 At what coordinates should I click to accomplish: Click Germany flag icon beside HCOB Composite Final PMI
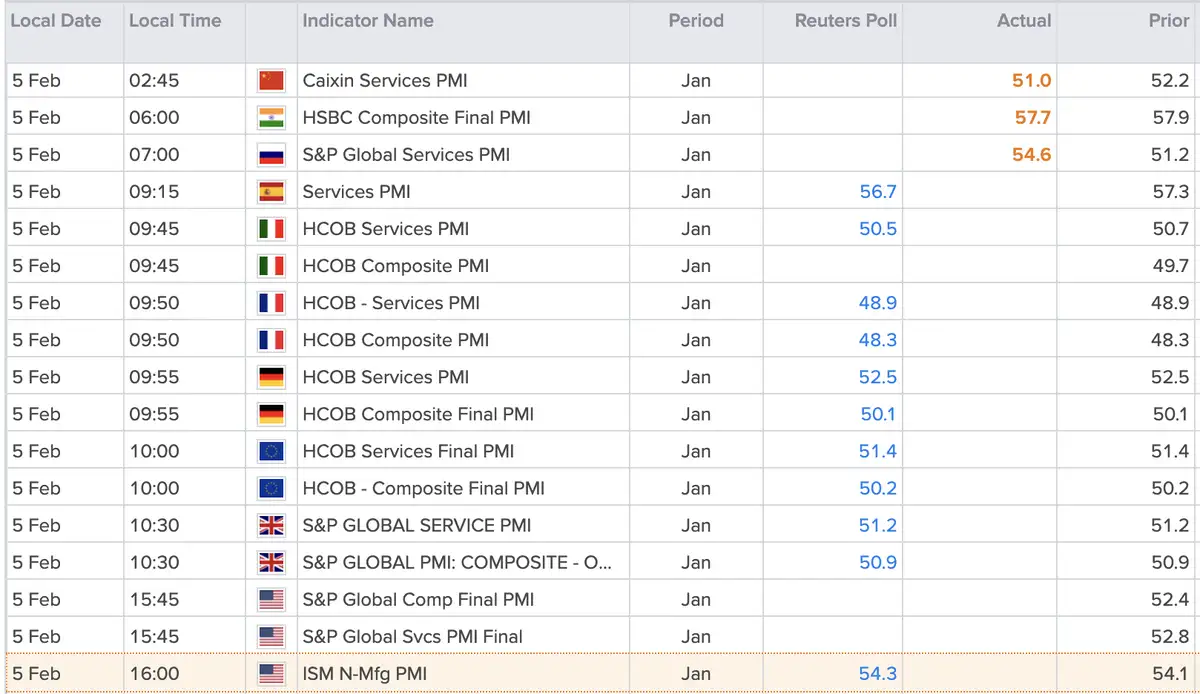coord(271,414)
